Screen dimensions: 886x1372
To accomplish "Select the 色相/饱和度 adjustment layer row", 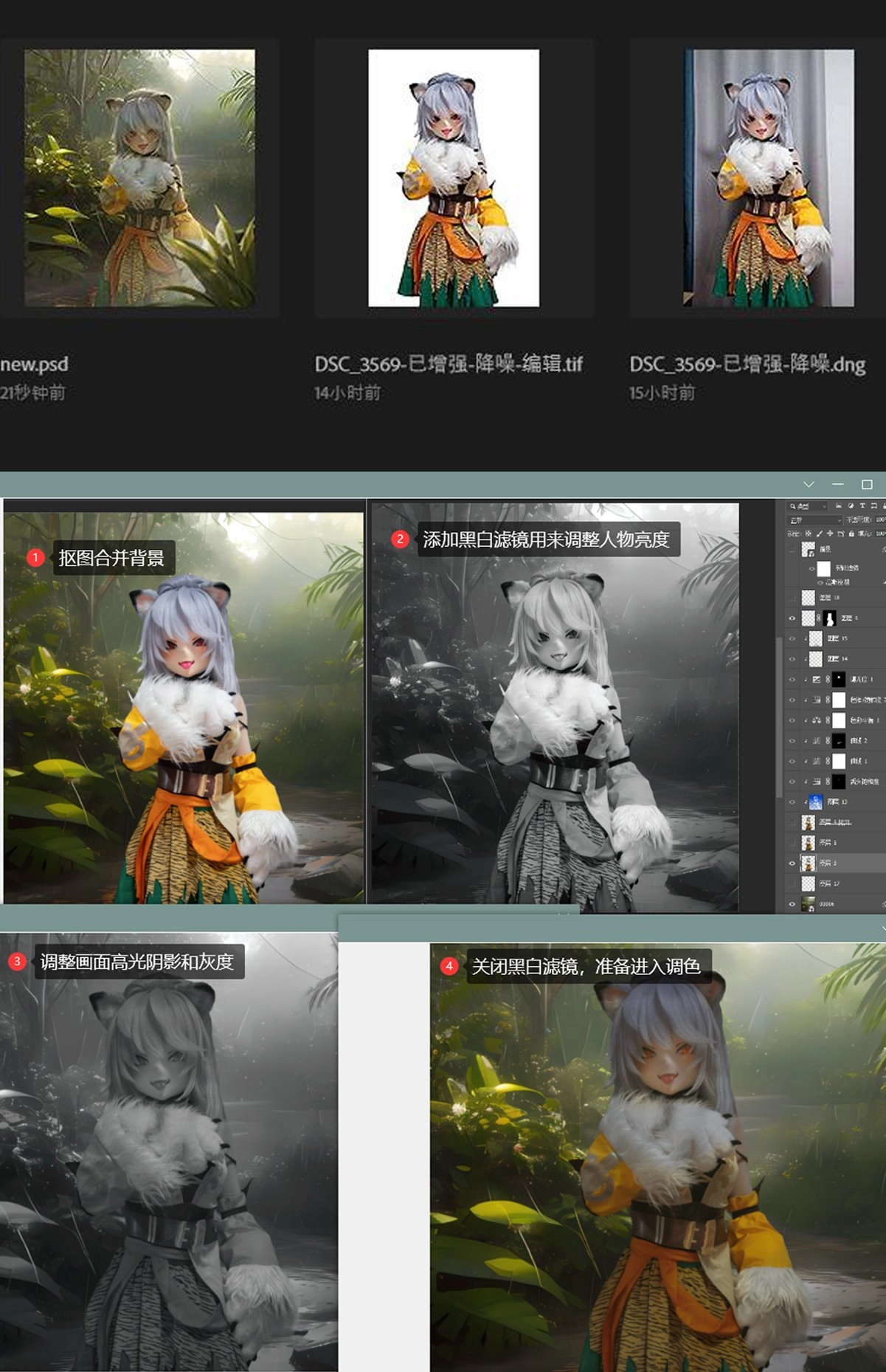I will click(x=835, y=700).
